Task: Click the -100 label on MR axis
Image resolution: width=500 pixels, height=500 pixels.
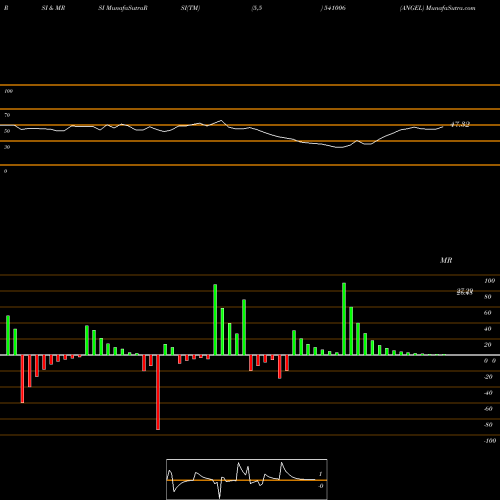Action: pyautogui.click(x=490, y=441)
